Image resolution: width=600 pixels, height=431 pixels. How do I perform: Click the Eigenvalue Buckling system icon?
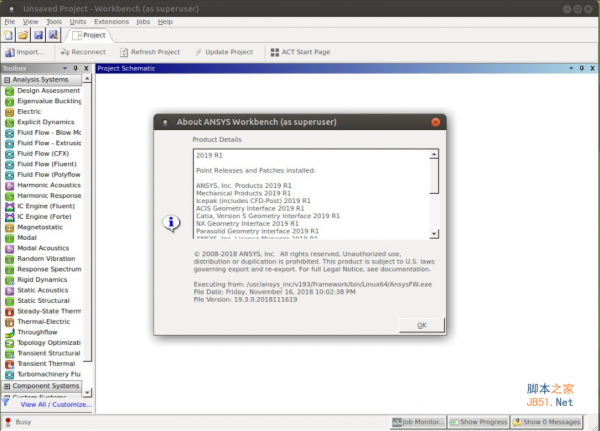point(10,101)
